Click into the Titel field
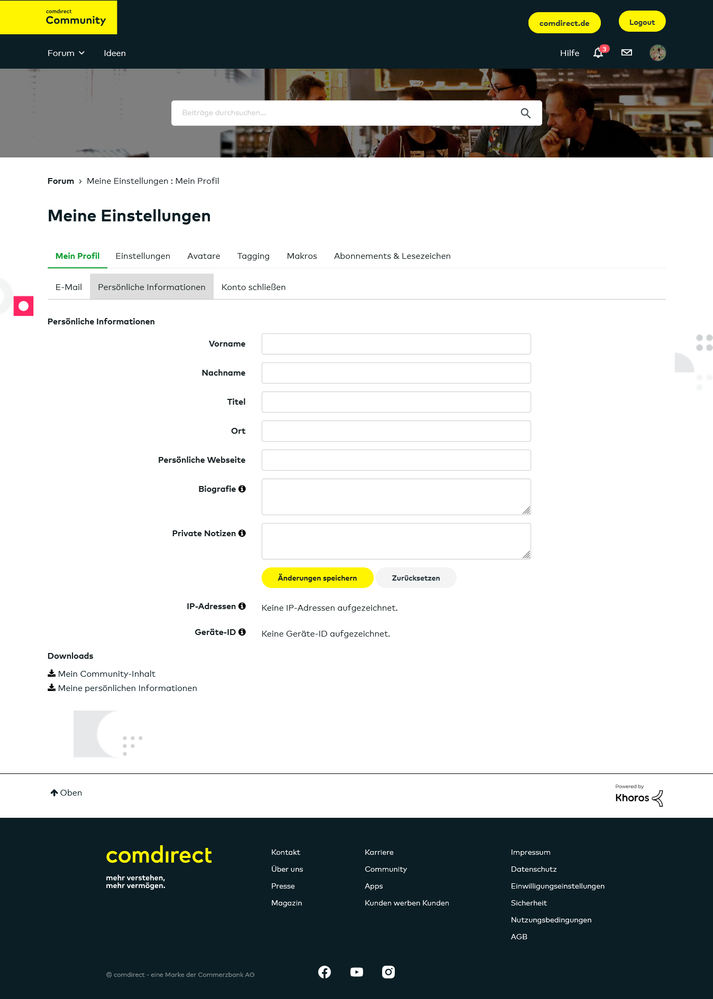The width and height of the screenshot is (713, 999). click(396, 402)
